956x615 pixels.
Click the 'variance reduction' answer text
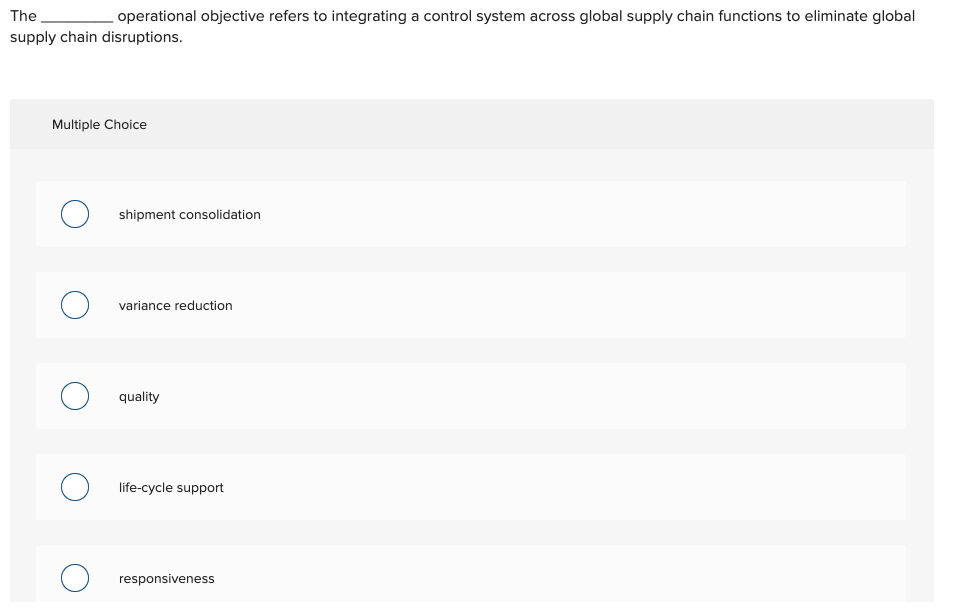(x=175, y=305)
